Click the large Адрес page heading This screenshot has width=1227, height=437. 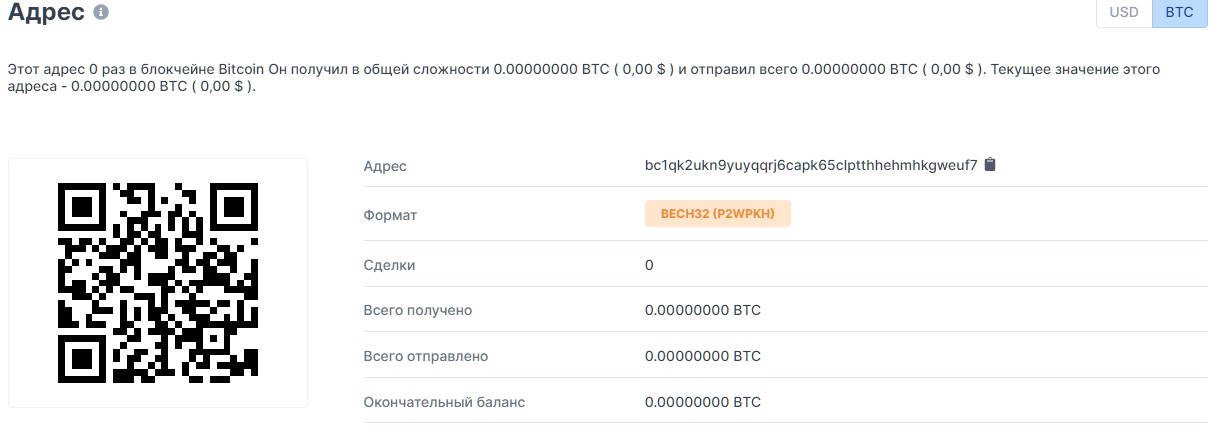point(45,13)
